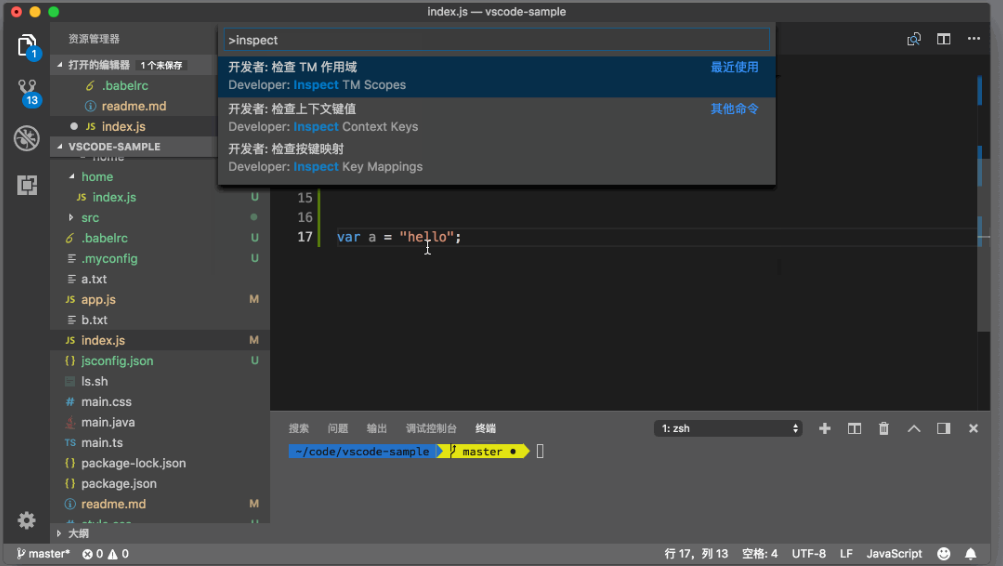Image resolution: width=1003 pixels, height=566 pixels.
Task: Click the notifications bell in status bar
Action: coord(970,553)
